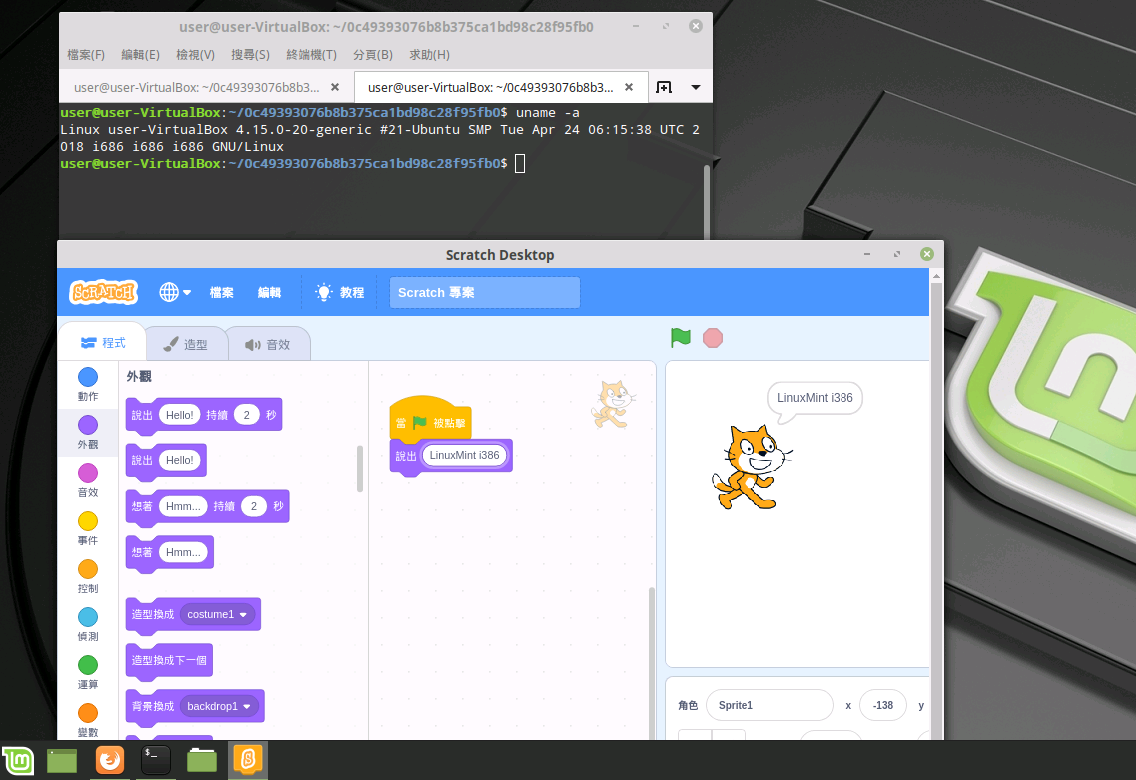Maximize the Scratch Desktop window
This screenshot has width=1136, height=780.
(897, 254)
